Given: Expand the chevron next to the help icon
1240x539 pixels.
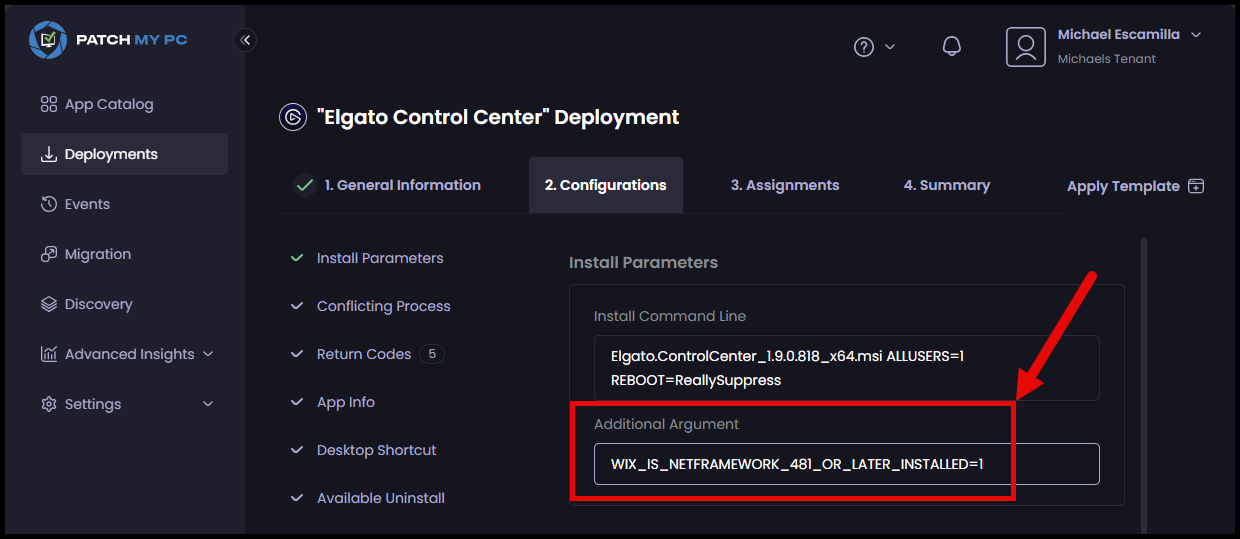Looking at the screenshot, I should click(890, 47).
